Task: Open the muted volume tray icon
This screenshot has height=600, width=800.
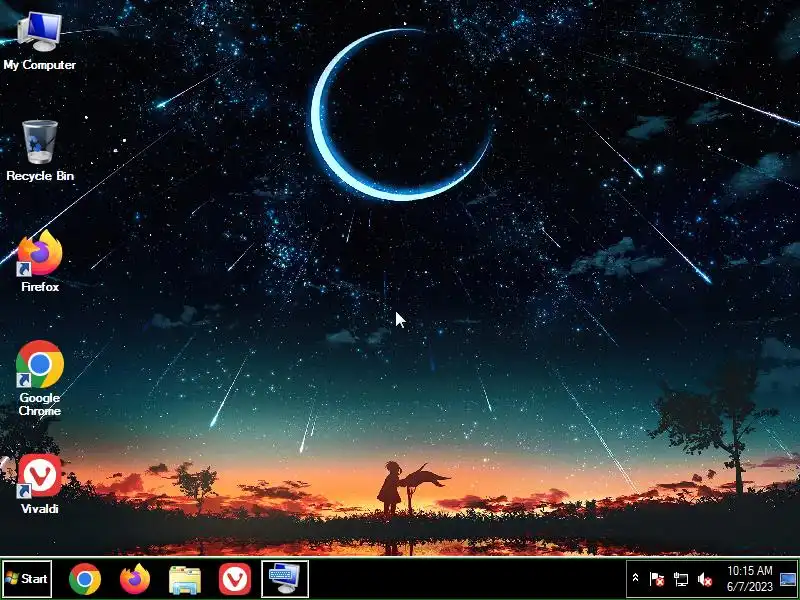Action: point(705,579)
